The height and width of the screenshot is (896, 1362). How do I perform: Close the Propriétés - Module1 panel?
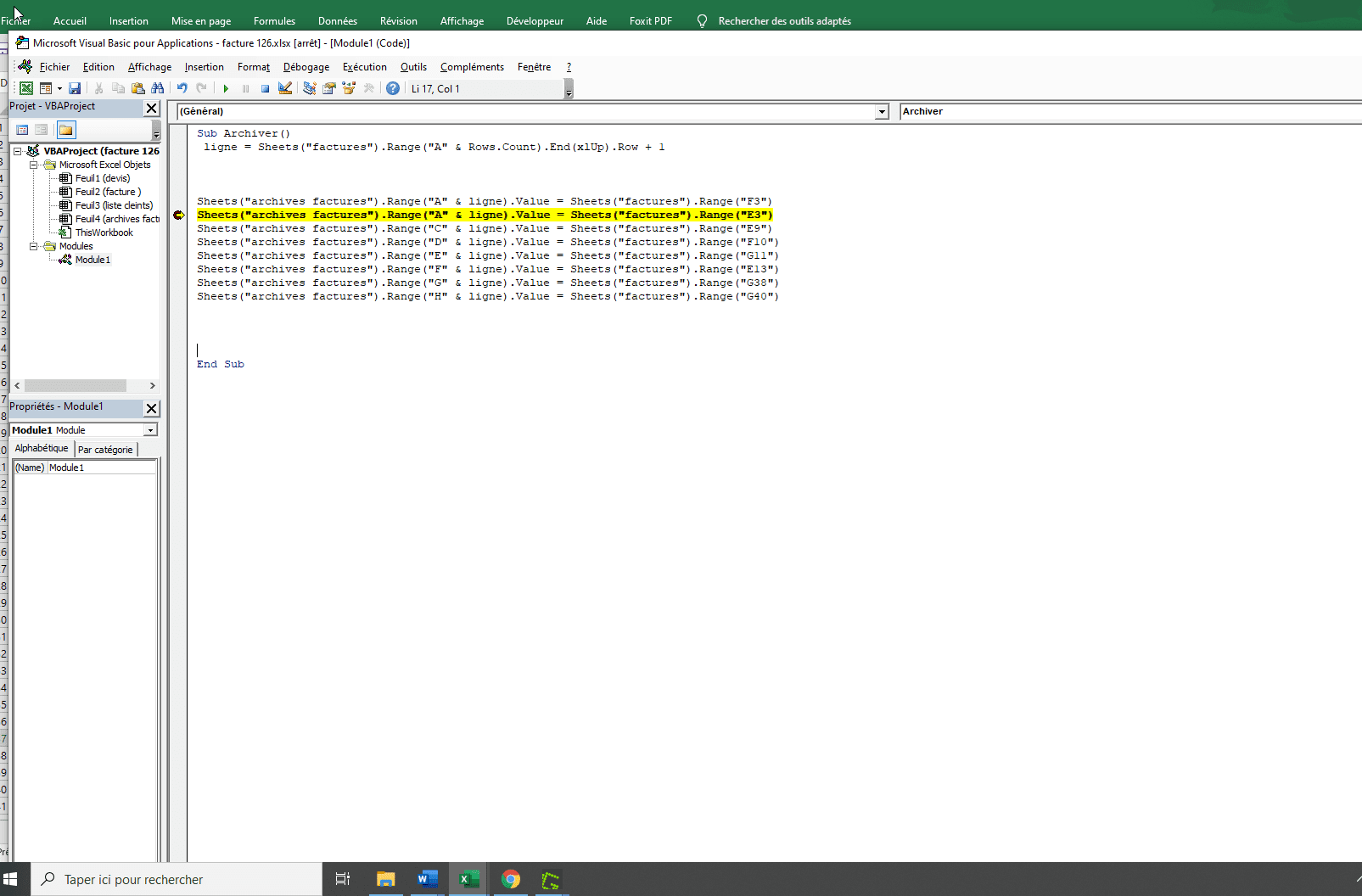pyautogui.click(x=151, y=408)
